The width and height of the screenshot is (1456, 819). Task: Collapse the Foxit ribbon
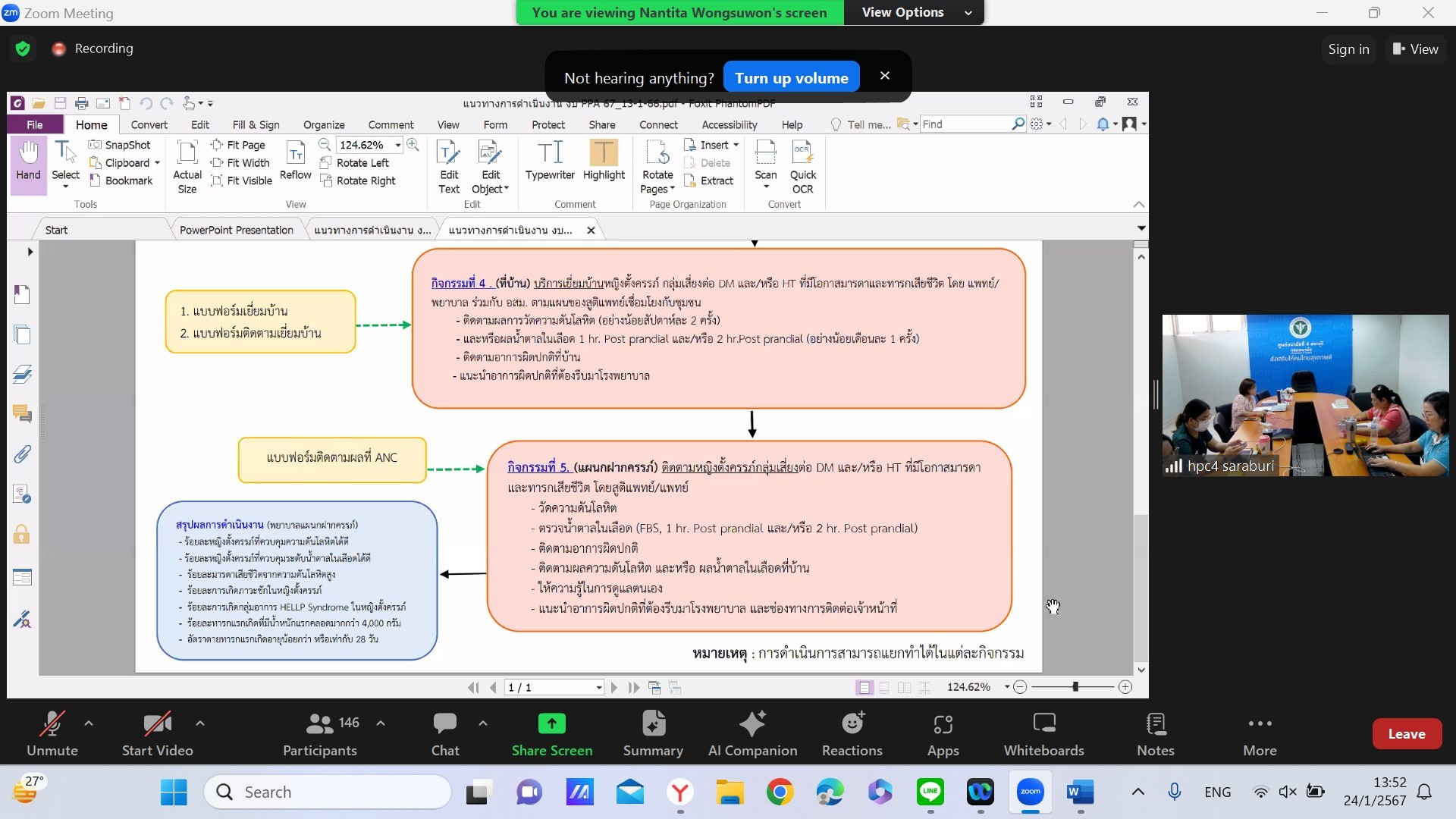point(1138,204)
